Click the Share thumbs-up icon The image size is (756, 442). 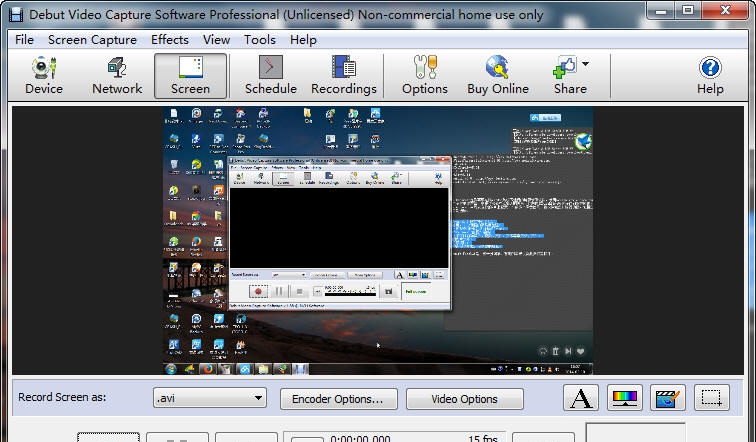coord(565,68)
